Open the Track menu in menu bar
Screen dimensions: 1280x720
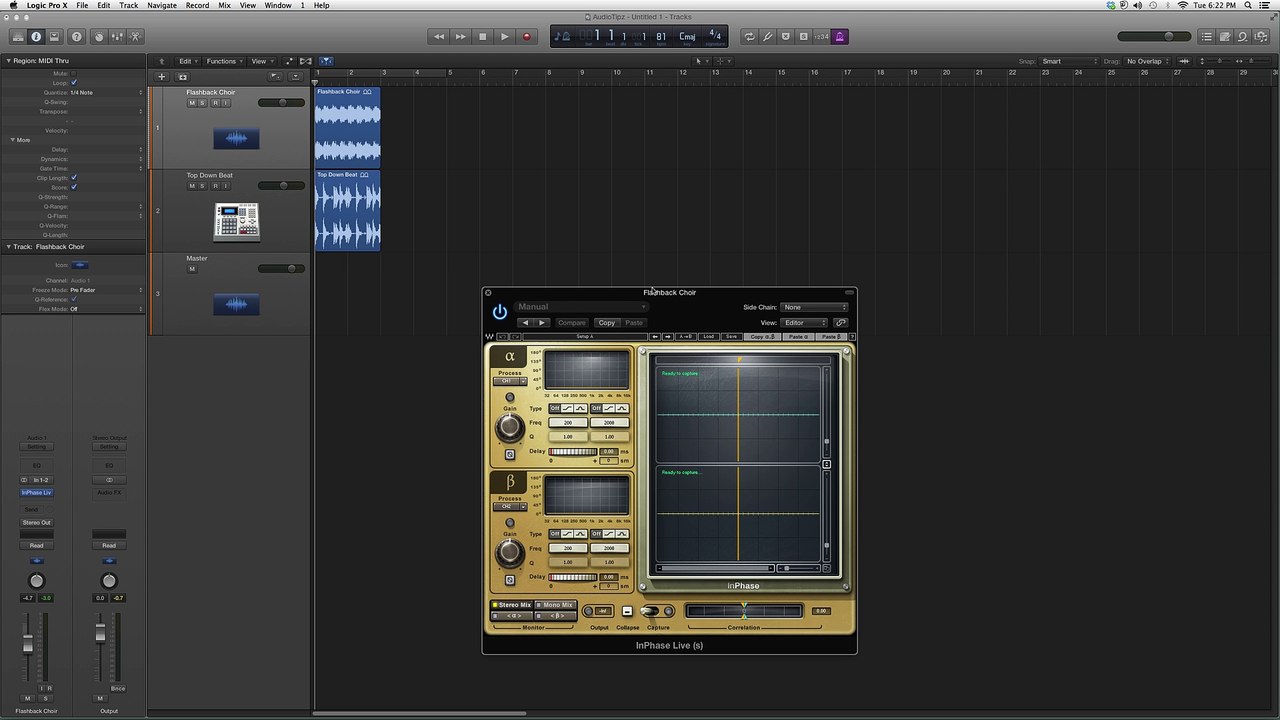click(129, 5)
